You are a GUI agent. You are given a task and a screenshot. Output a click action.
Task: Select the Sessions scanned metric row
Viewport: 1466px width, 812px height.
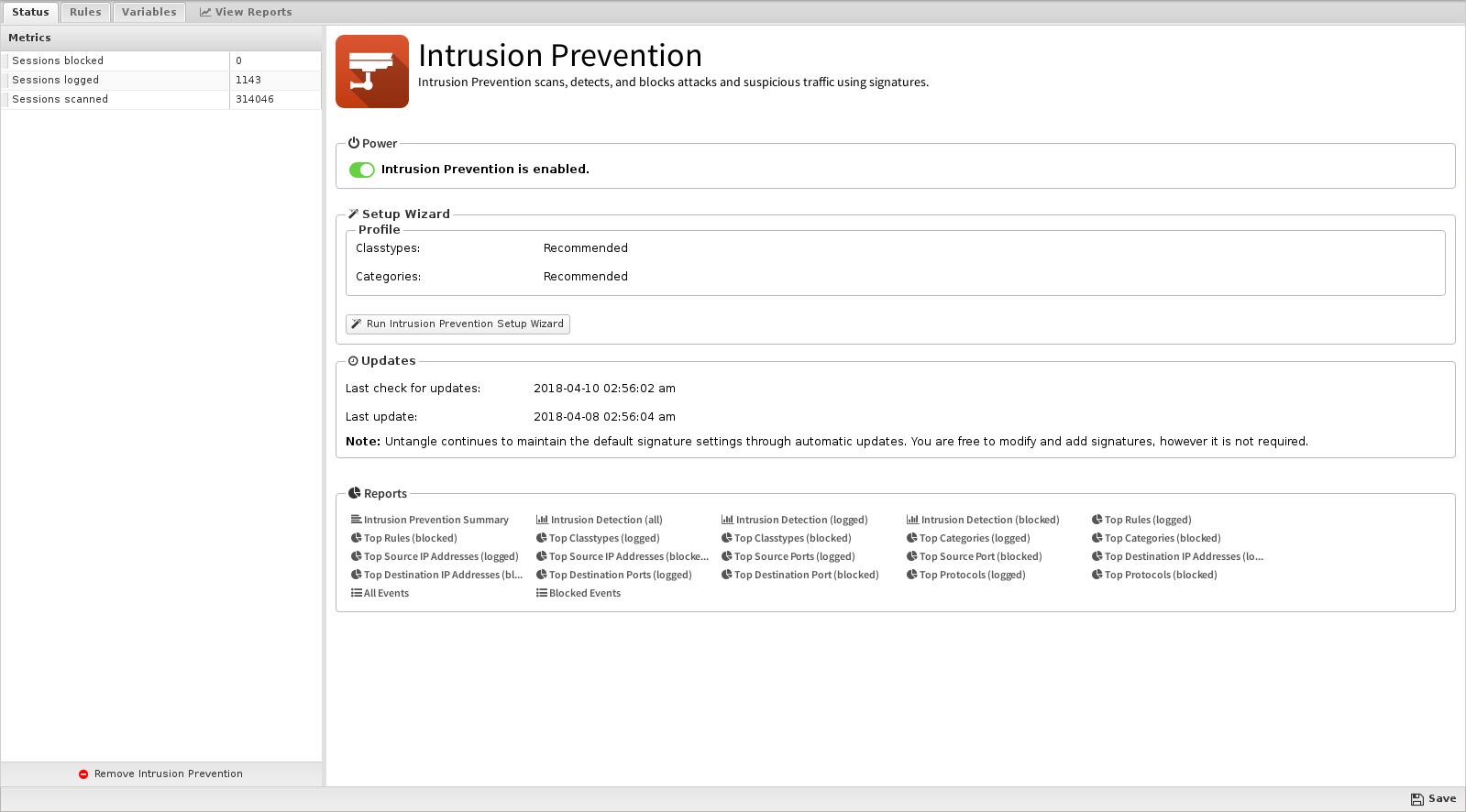161,99
